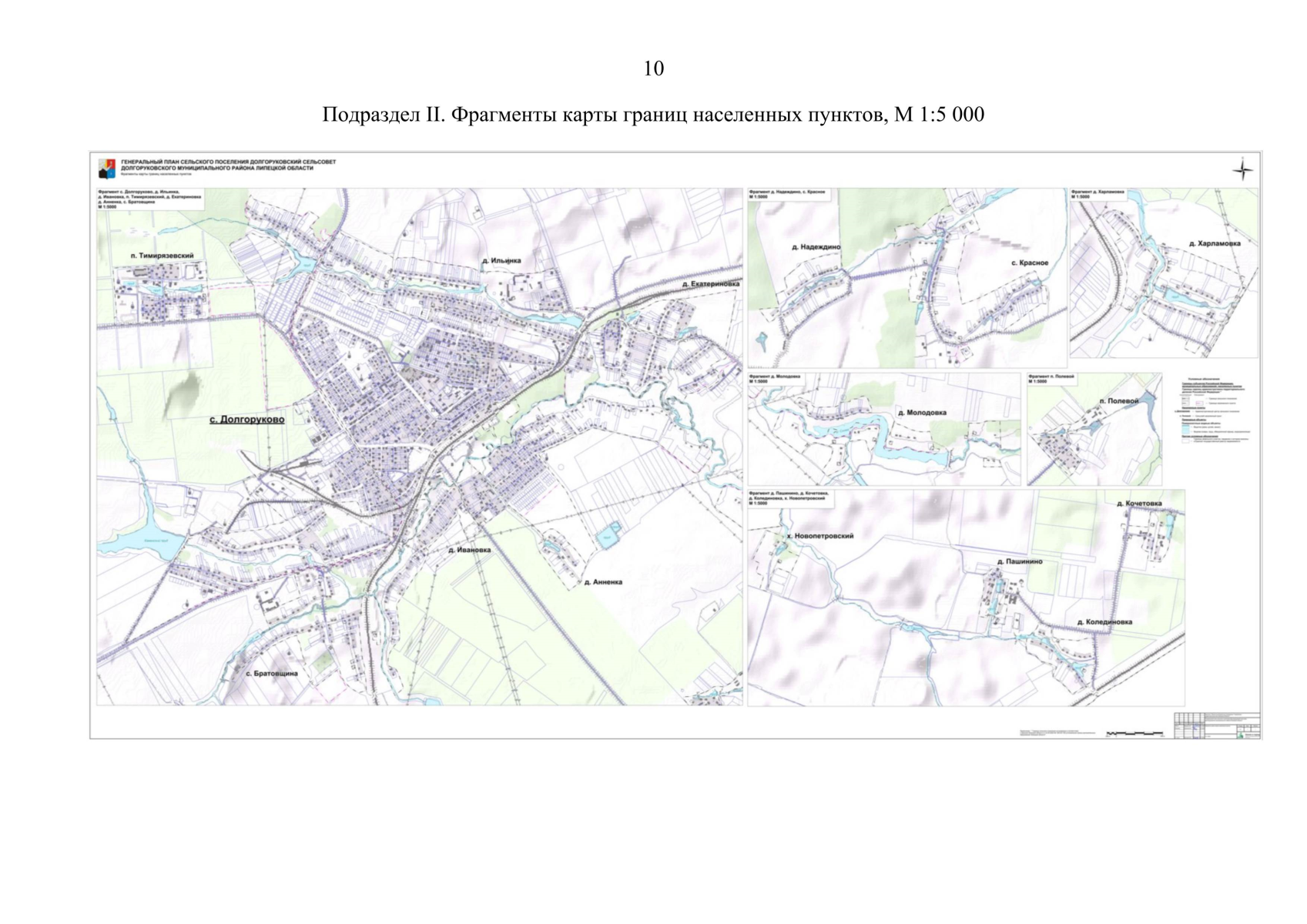Click the с. Братовщина label
The width and height of the screenshot is (1307, 924).
coord(272,673)
